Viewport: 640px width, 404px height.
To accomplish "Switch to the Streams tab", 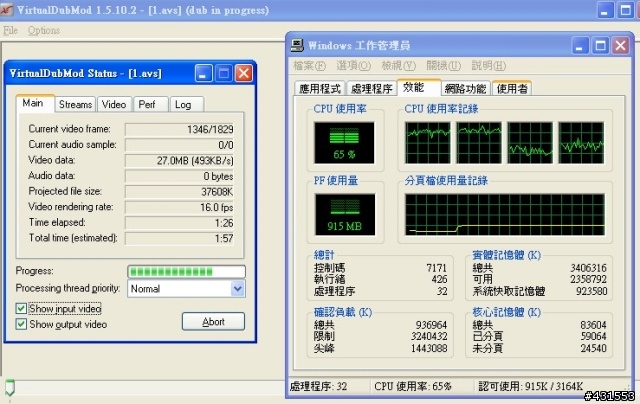I will point(76,104).
